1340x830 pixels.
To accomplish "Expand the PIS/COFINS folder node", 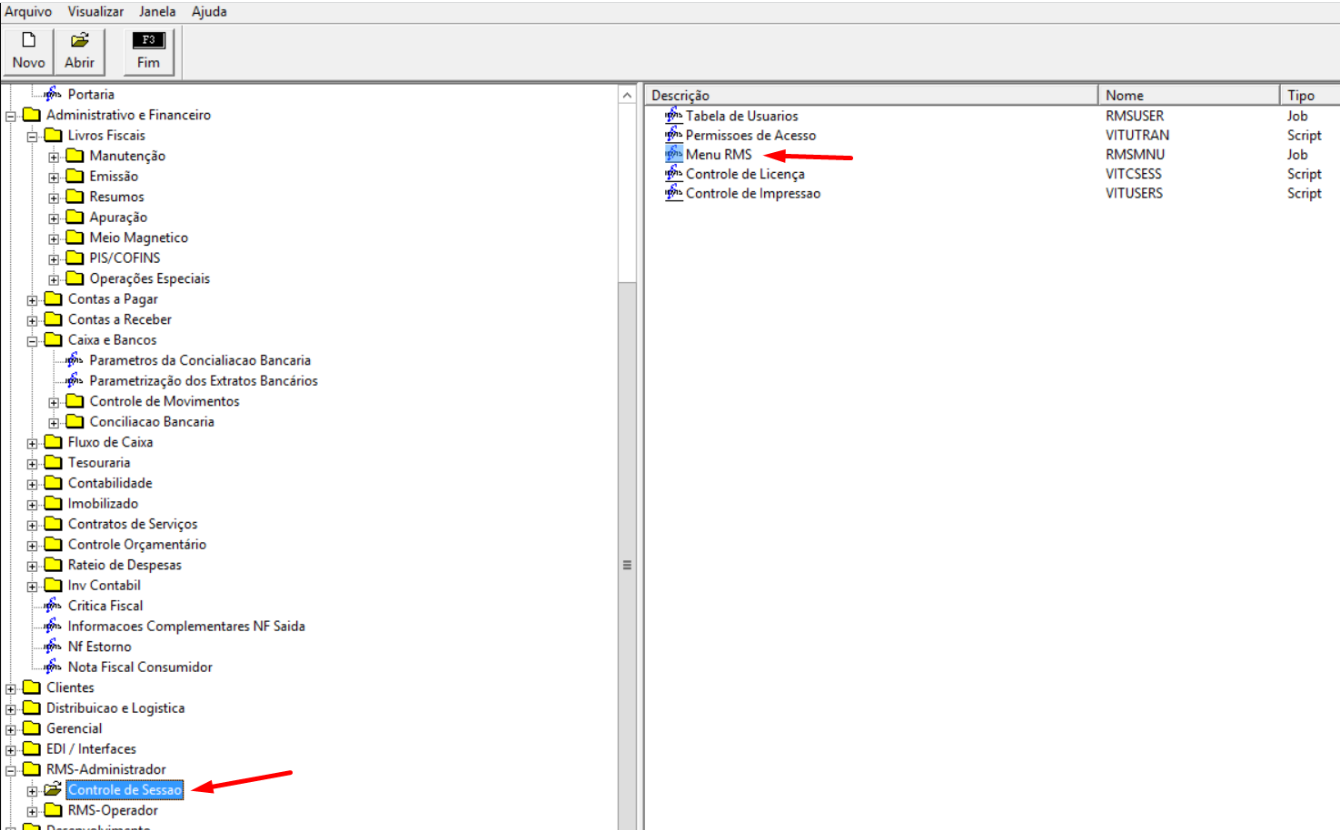I will click(x=54, y=259).
